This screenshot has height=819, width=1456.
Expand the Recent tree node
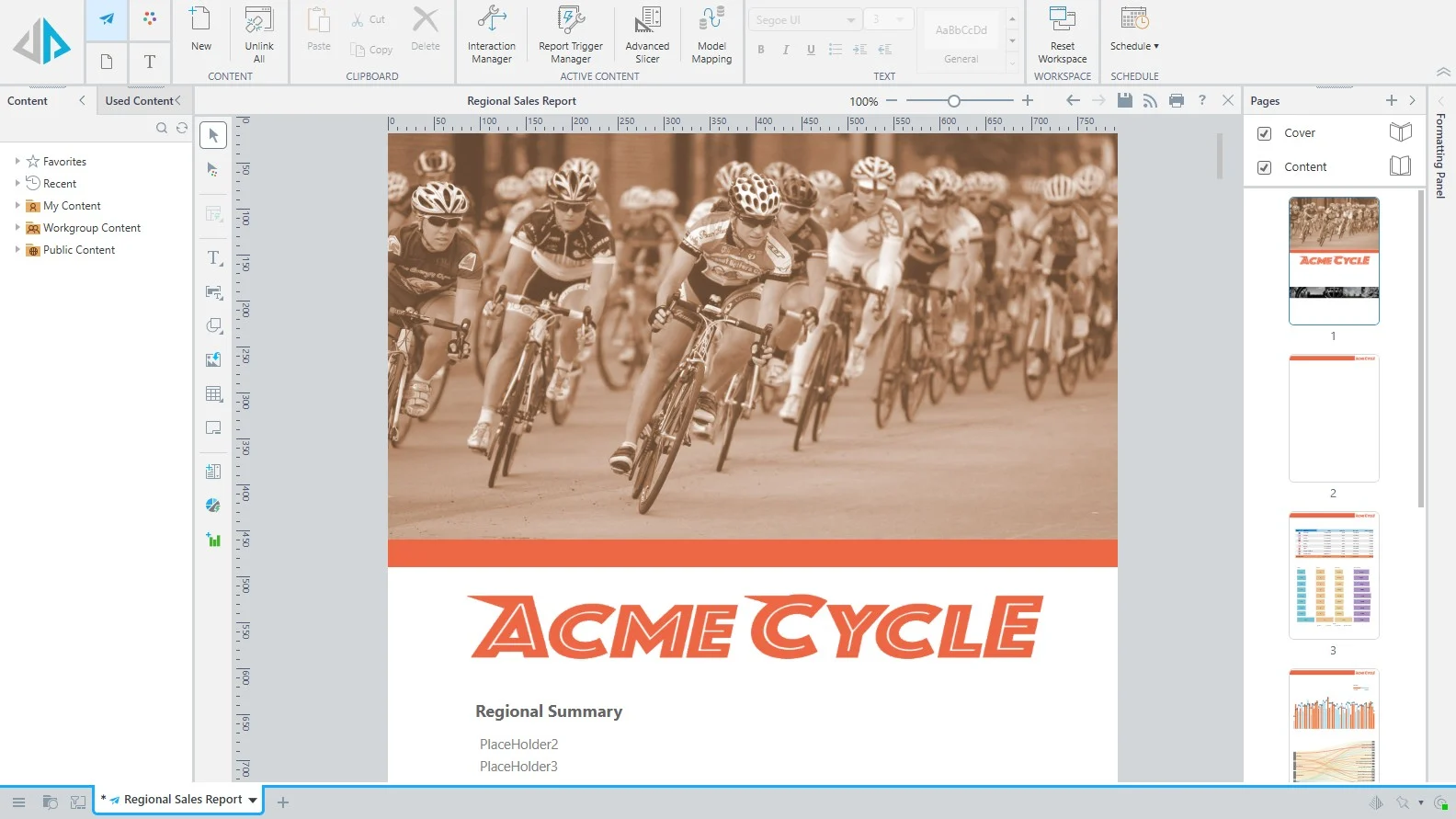17,183
